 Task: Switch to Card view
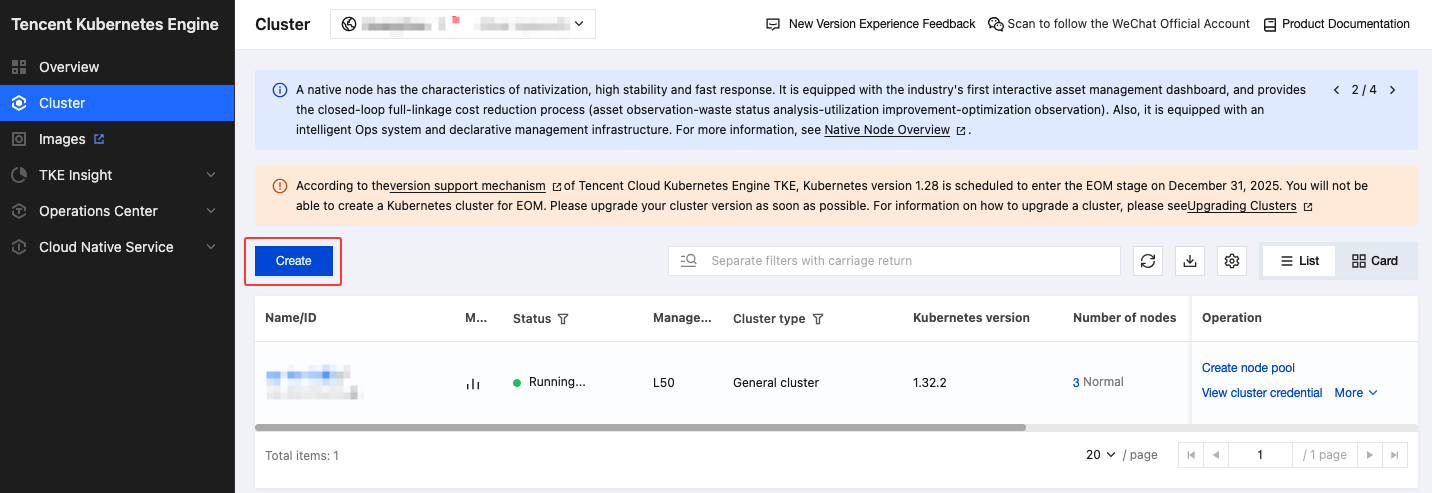1375,261
